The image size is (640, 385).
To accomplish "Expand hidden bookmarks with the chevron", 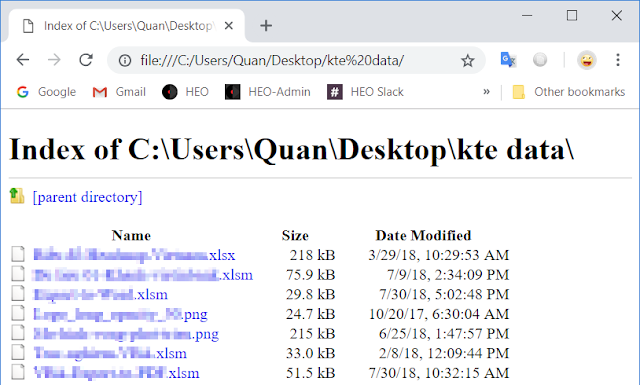I will point(486,92).
